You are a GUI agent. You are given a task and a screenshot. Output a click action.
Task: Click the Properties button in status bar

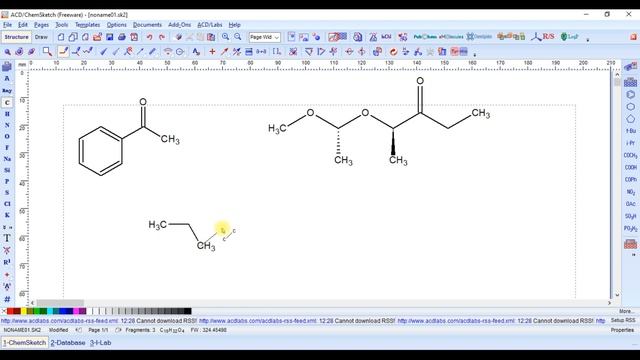tap(622, 330)
